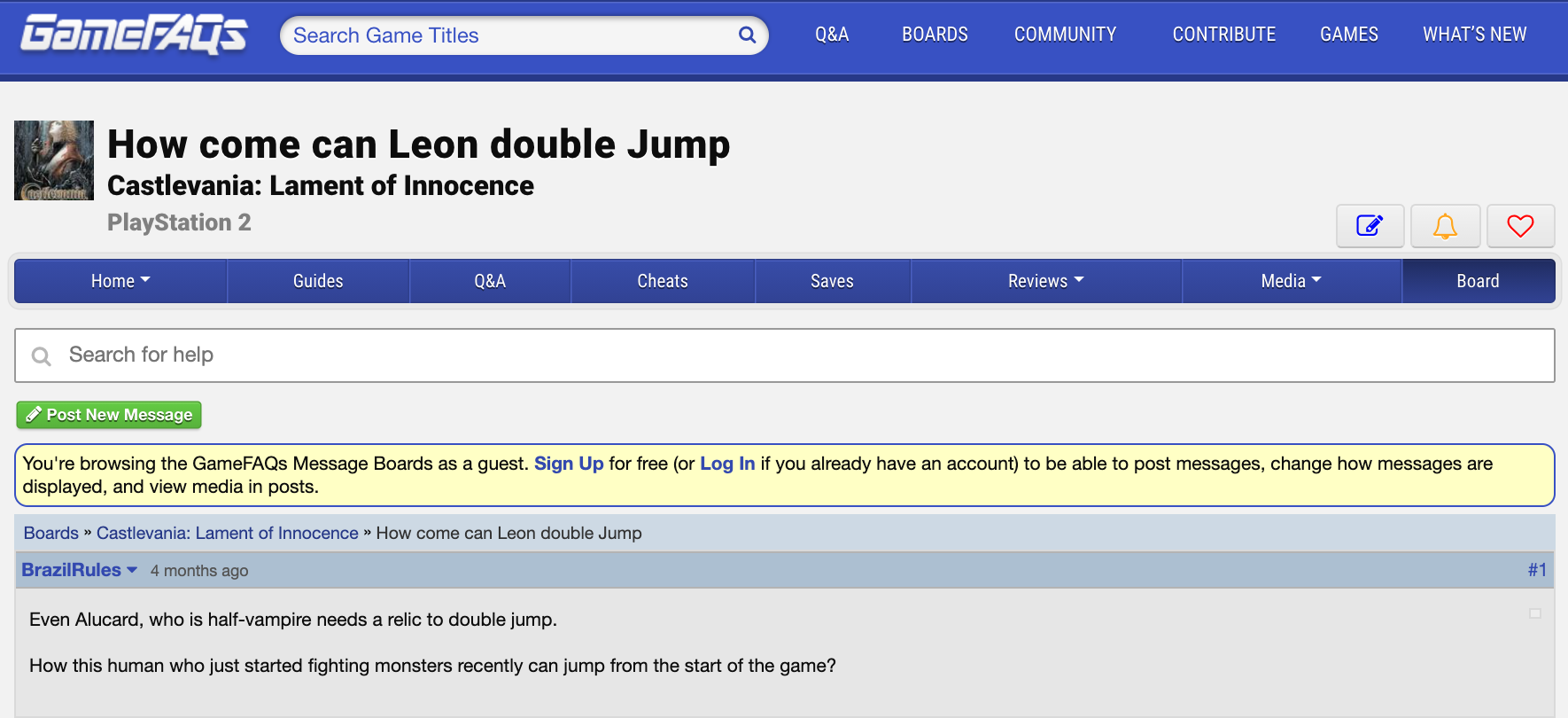
Task: Switch to the game Q&A tab
Action: (x=490, y=281)
